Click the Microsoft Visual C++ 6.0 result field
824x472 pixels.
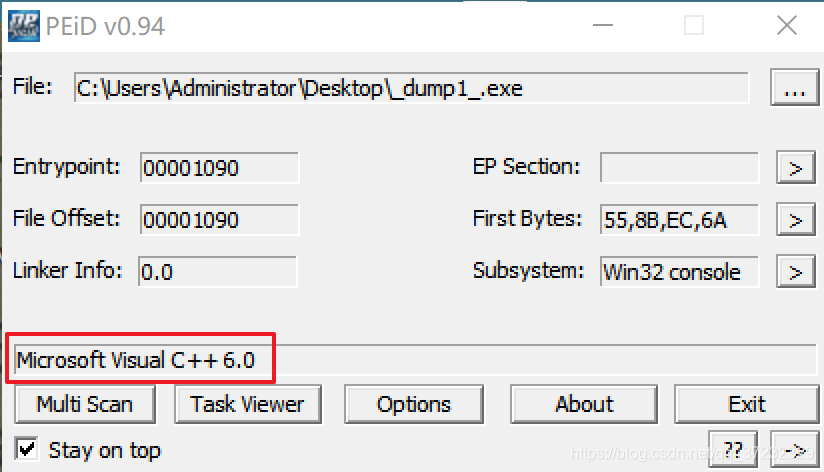point(415,360)
